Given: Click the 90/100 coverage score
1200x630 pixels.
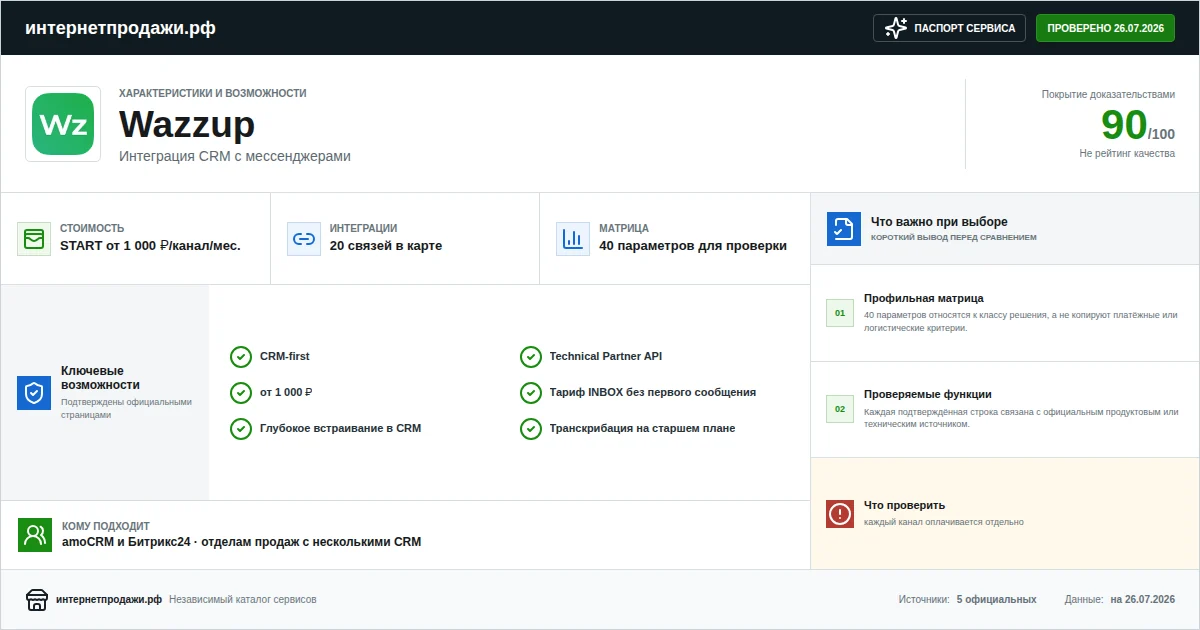Looking at the screenshot, I should click(x=1138, y=125).
